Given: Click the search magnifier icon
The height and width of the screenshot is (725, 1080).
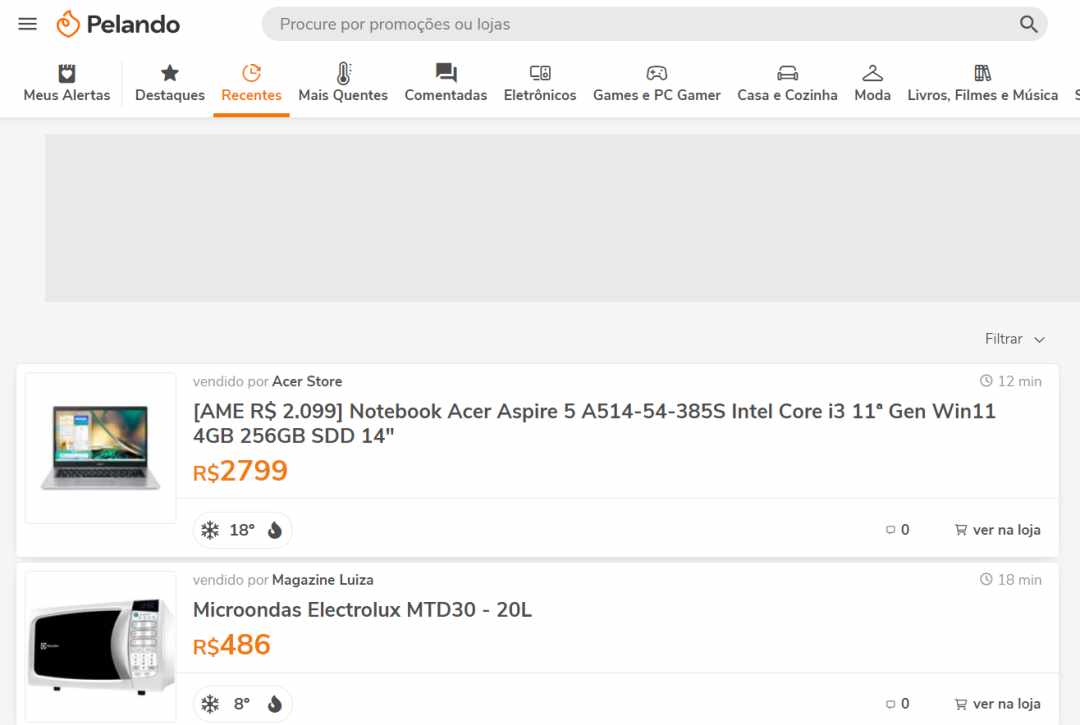Looking at the screenshot, I should [1028, 24].
